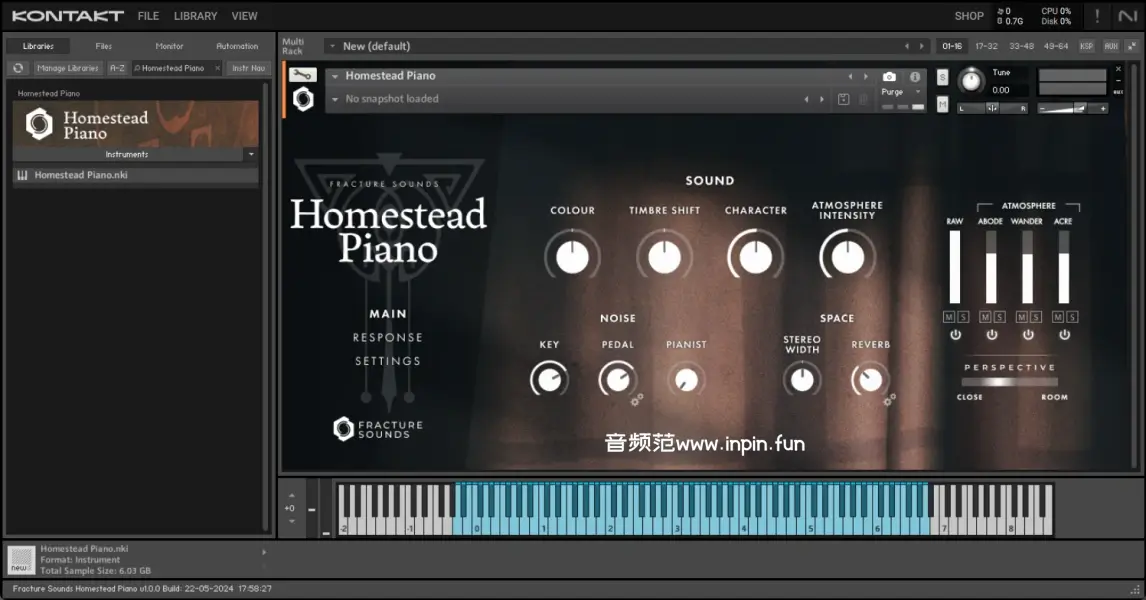Toggle WANDER mic power button
Screen dimensions: 1146x600
pyautogui.click(x=1028, y=335)
